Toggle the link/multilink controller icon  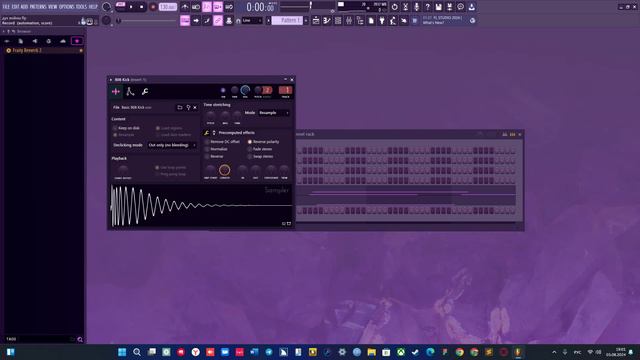click(x=218, y=20)
